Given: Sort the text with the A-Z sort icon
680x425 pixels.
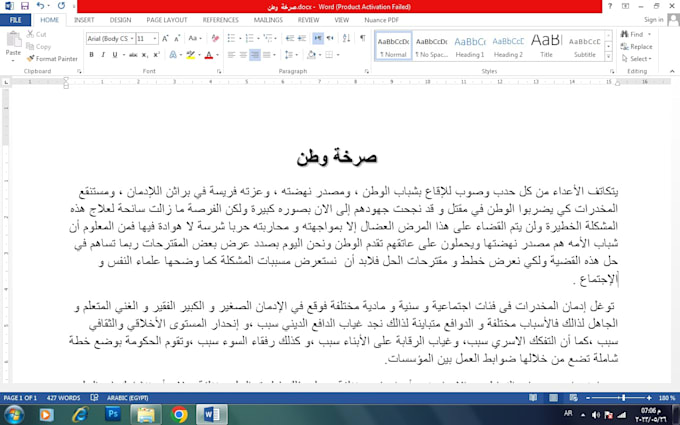Looking at the screenshot, I should point(346,39).
